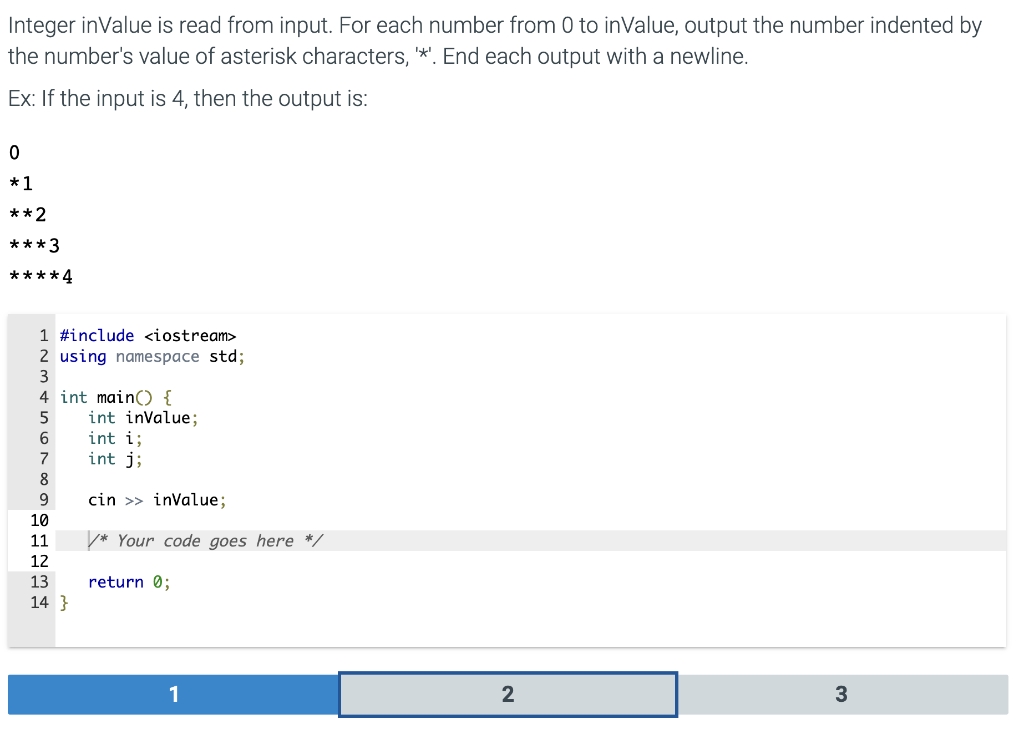Click the #include <iostream> directive on line 1
The height and width of the screenshot is (729, 1024).
(x=146, y=335)
